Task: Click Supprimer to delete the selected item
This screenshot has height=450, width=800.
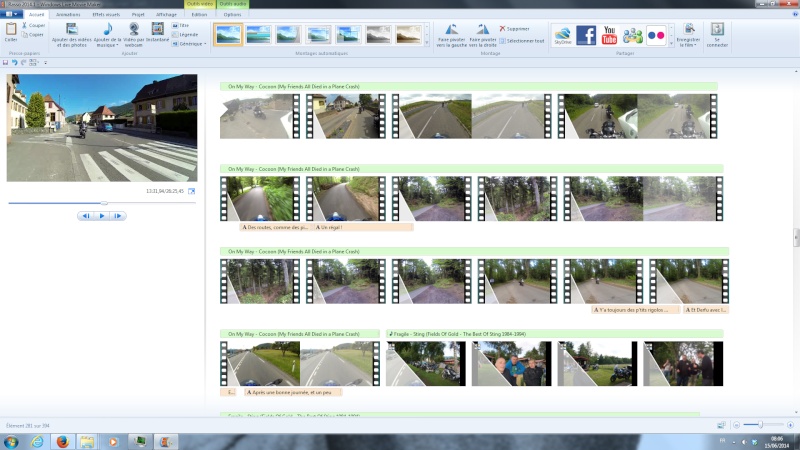Action: coord(514,29)
